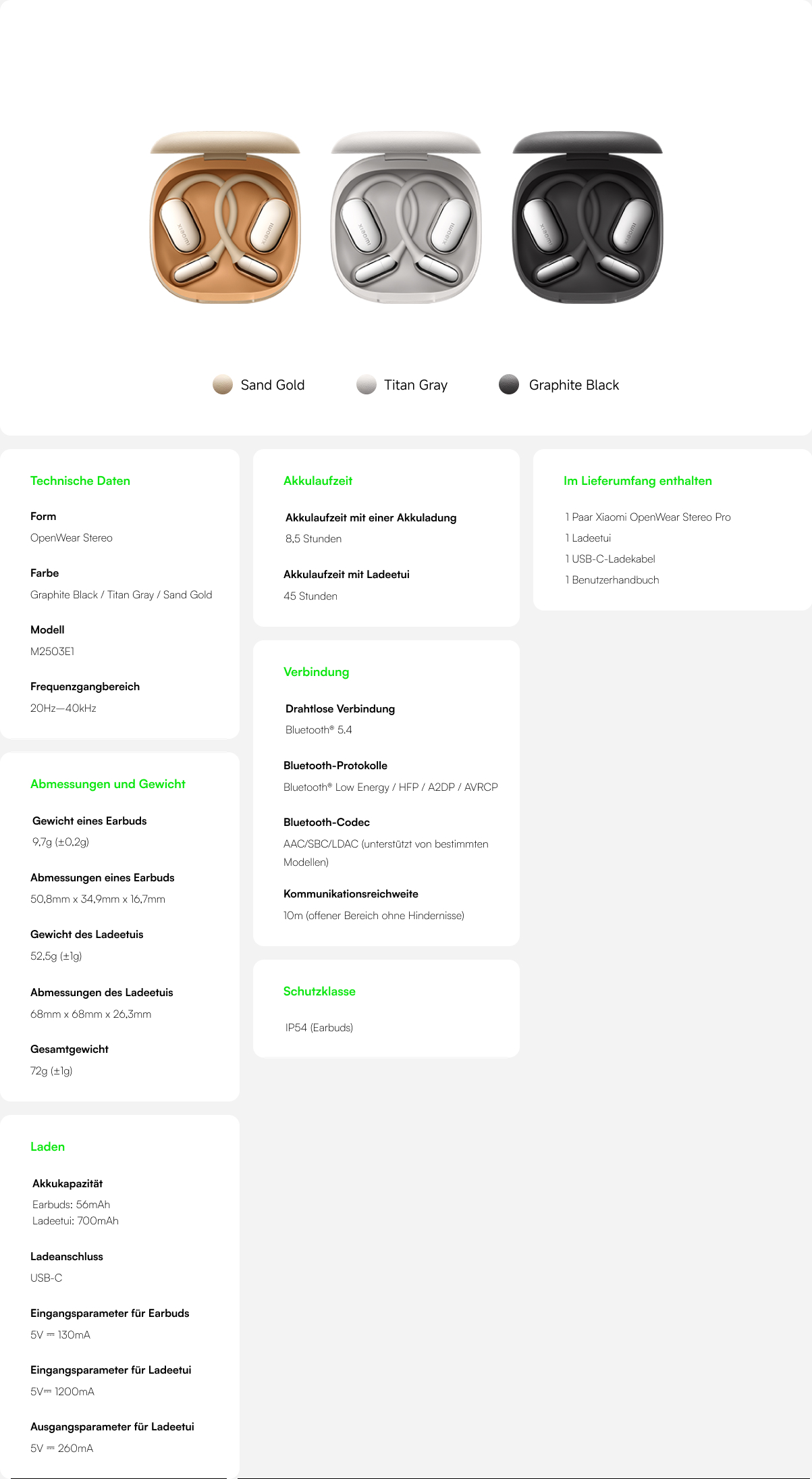Image resolution: width=812 pixels, height=1479 pixels.
Task: Click the Earbuds: 56mAh capacity line
Action: point(72,1204)
